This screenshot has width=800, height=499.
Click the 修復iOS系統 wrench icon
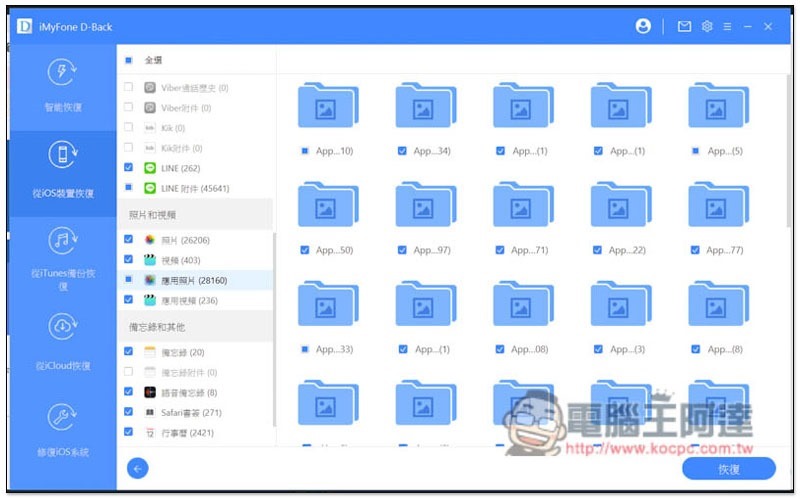pos(62,418)
